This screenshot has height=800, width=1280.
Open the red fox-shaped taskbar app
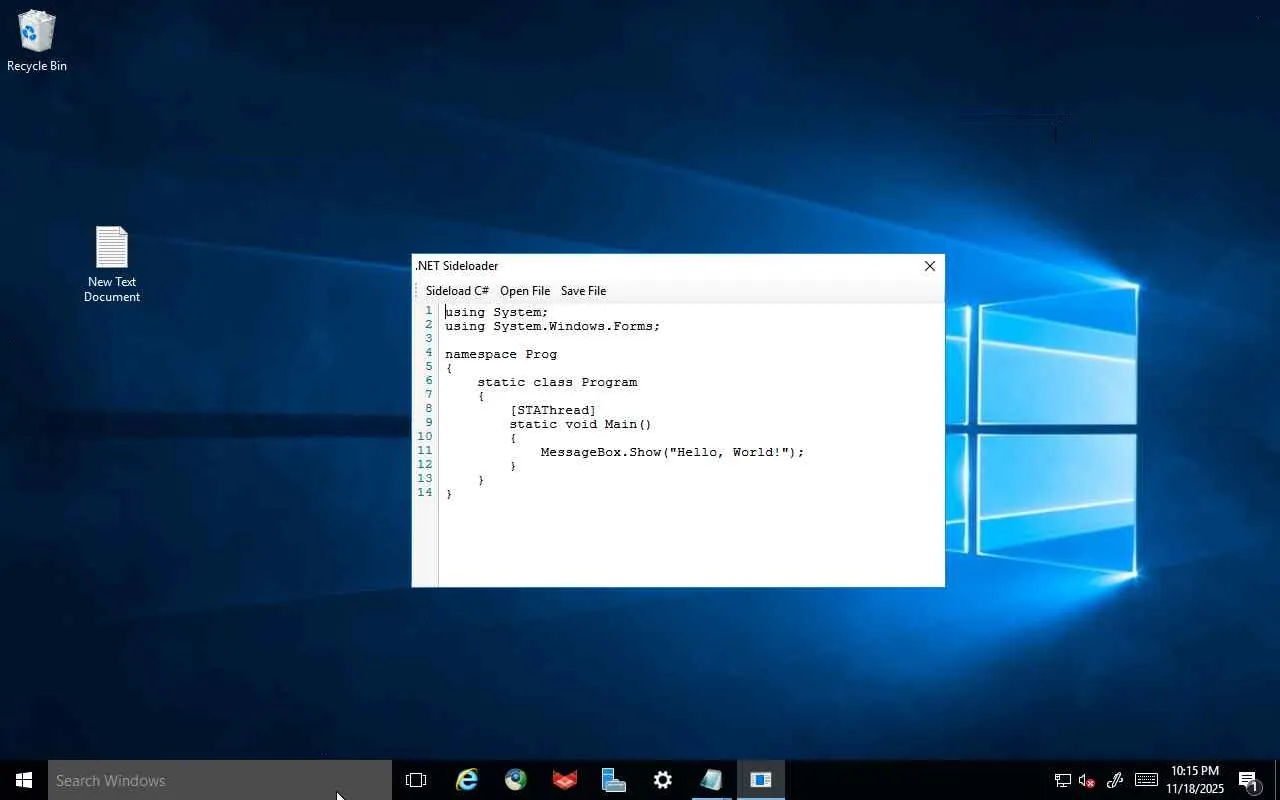click(x=565, y=780)
